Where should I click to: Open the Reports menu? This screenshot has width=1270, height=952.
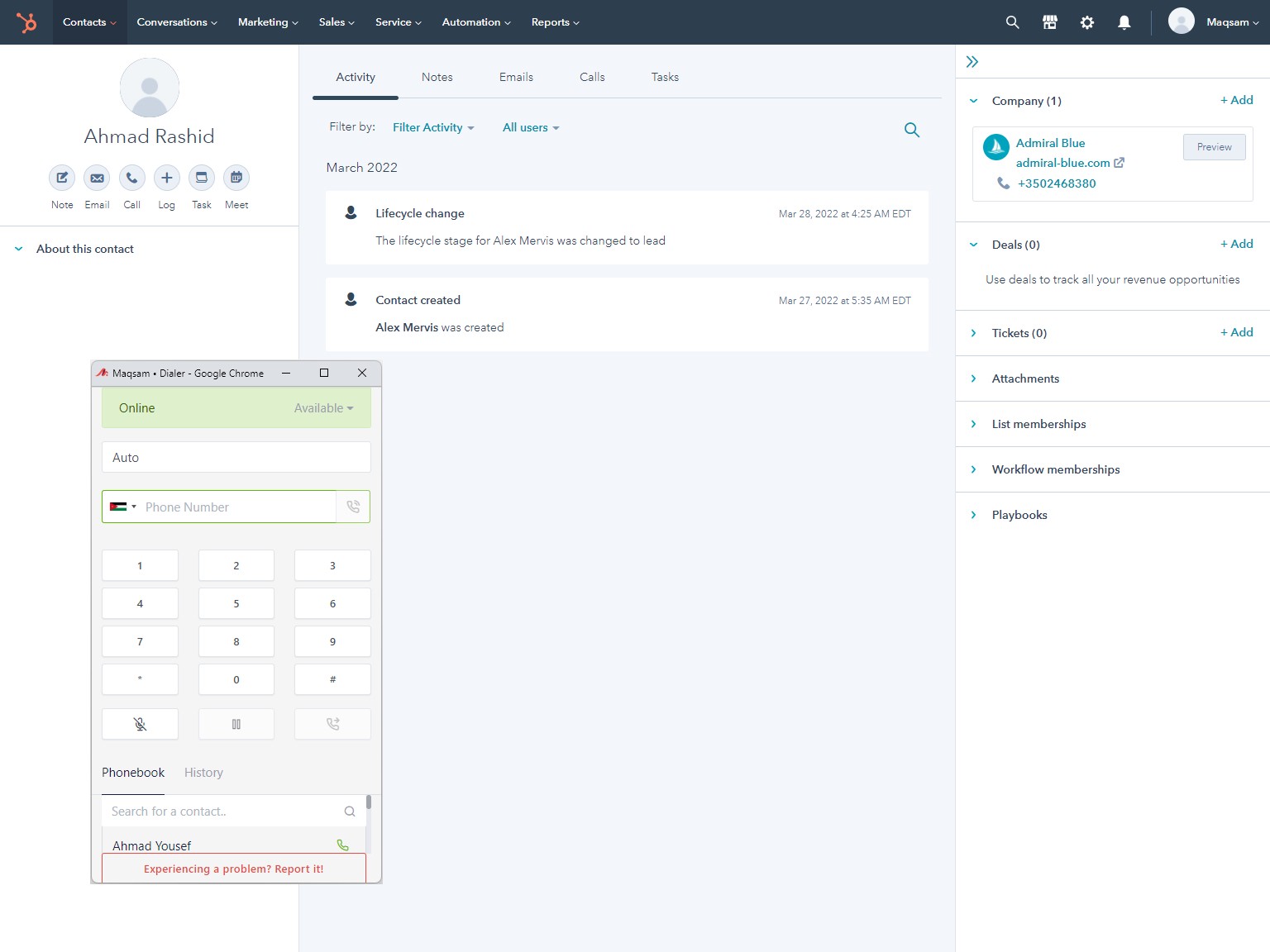555,22
